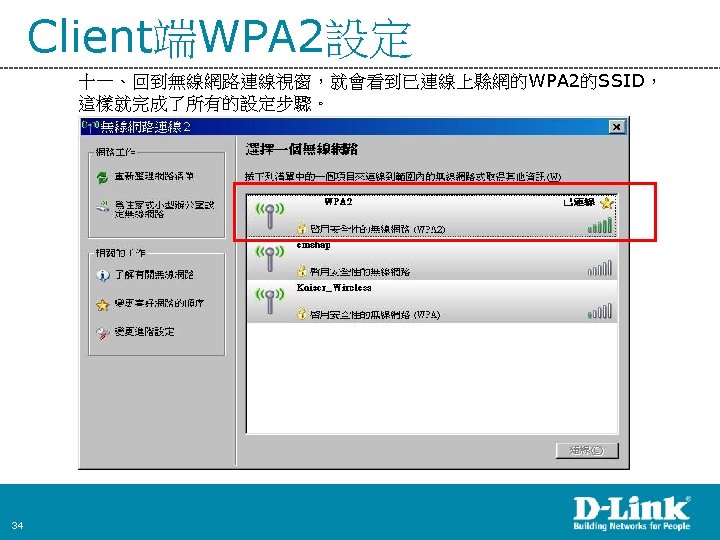Click the refresh network list icon
Image resolution: width=720 pixels, height=540 pixels.
102,177
